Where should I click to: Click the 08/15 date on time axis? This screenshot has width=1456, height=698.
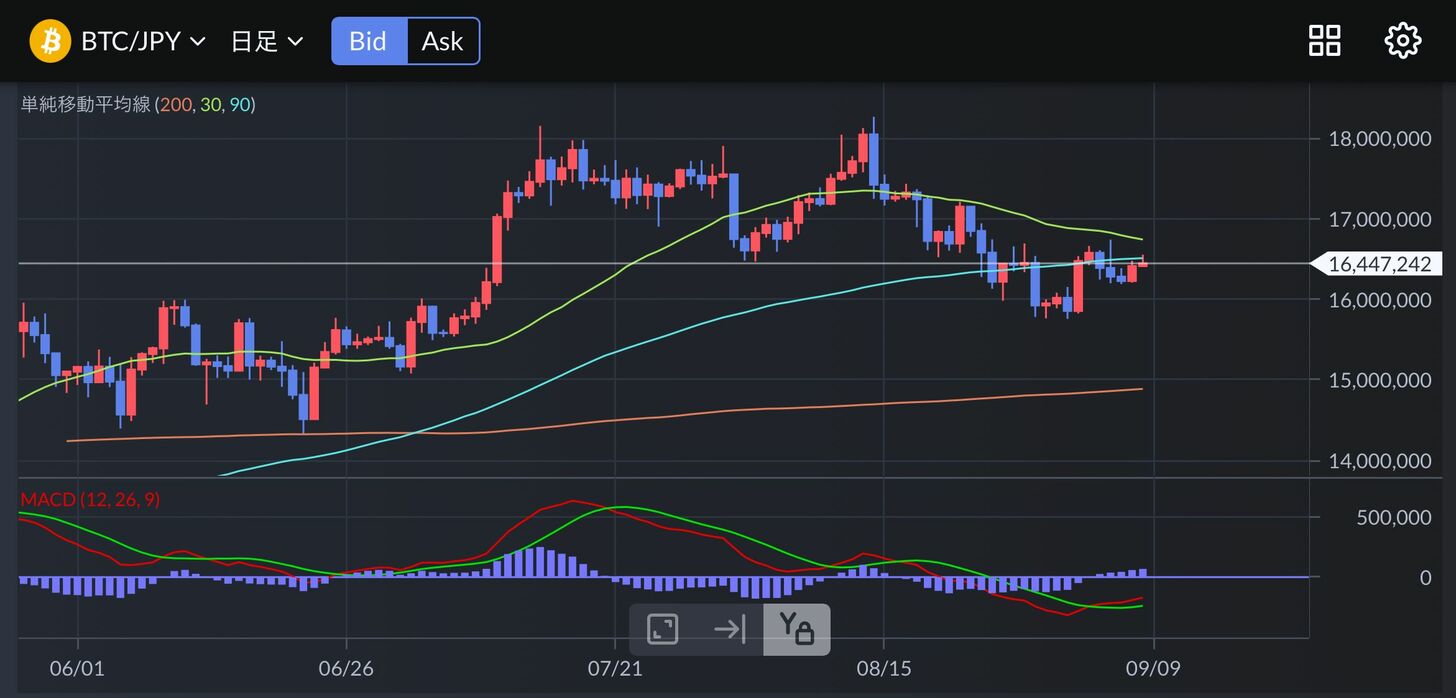(x=884, y=666)
